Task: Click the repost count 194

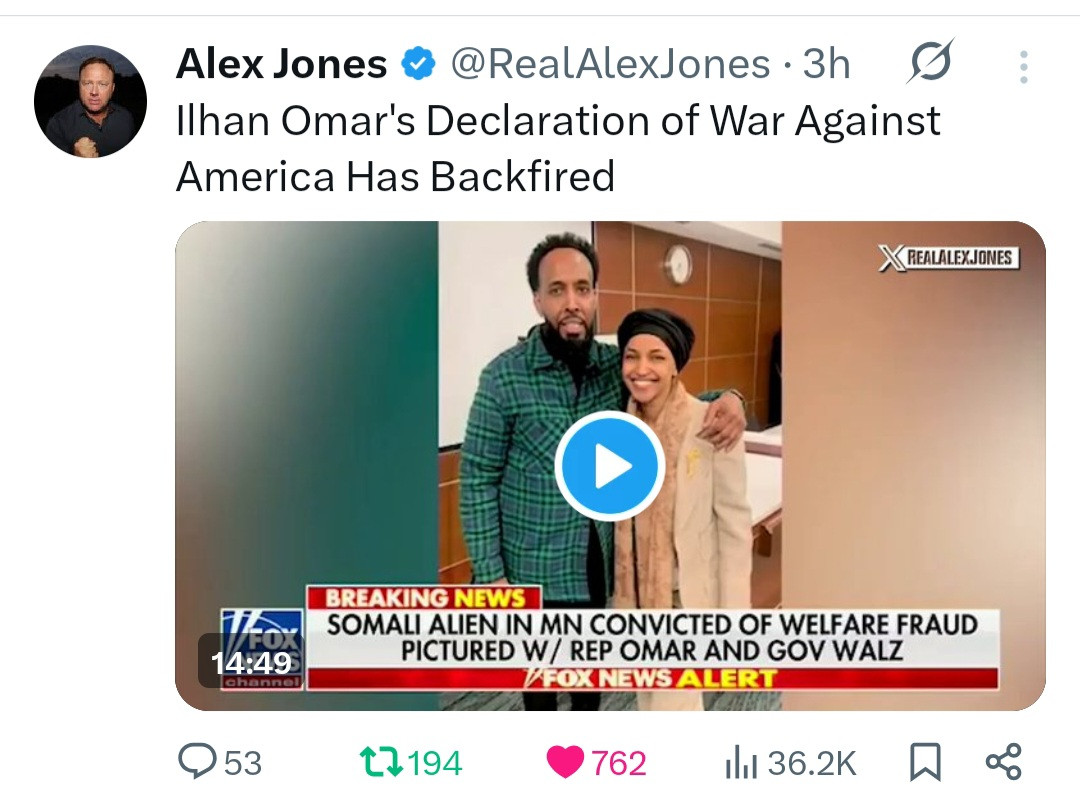Action: pos(435,763)
